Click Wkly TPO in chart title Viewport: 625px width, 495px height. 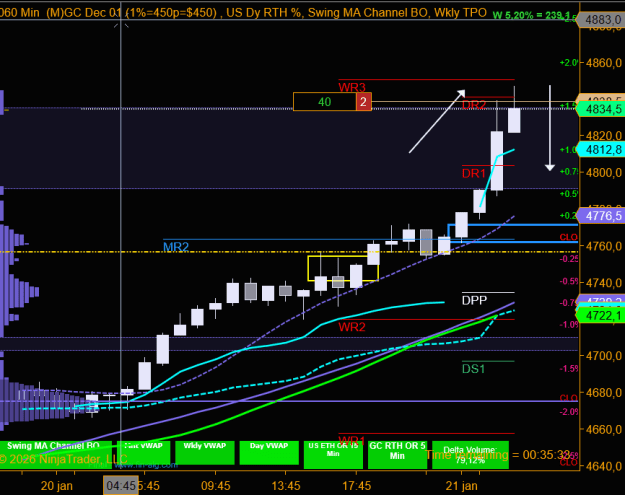point(460,13)
